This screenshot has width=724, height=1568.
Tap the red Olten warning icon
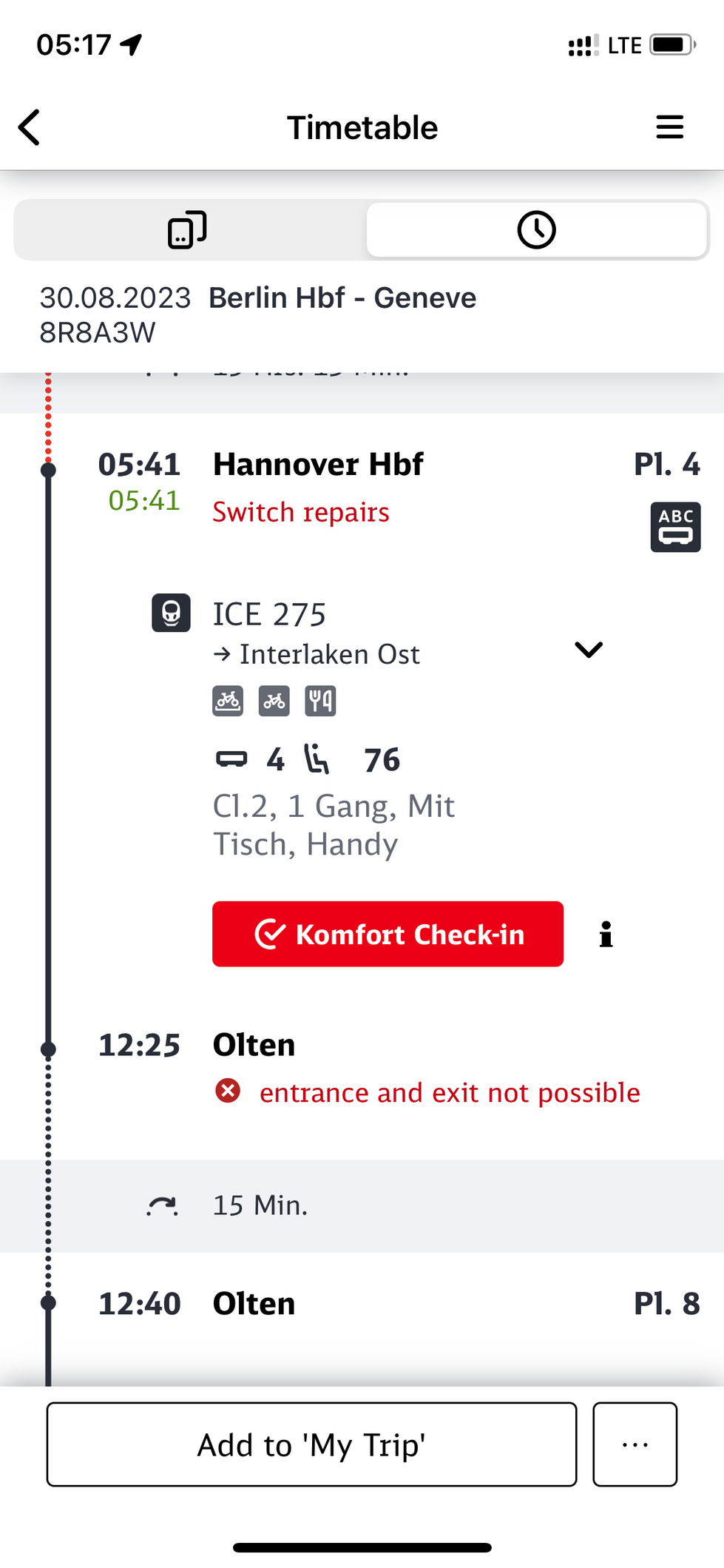click(228, 1091)
